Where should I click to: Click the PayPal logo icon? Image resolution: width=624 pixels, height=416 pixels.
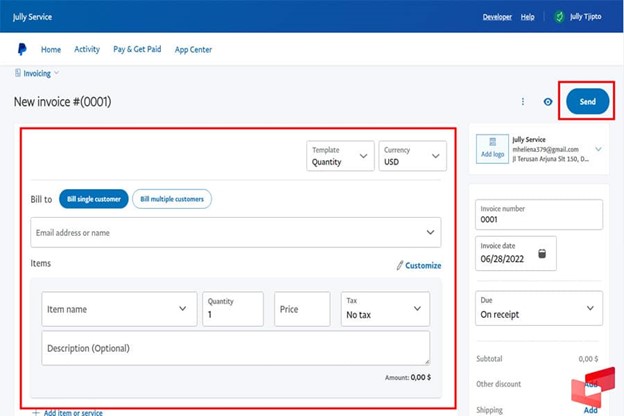(x=22, y=49)
